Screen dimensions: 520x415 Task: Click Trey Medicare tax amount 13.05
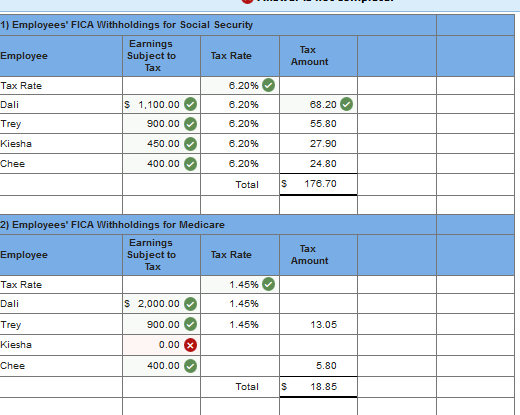point(323,324)
